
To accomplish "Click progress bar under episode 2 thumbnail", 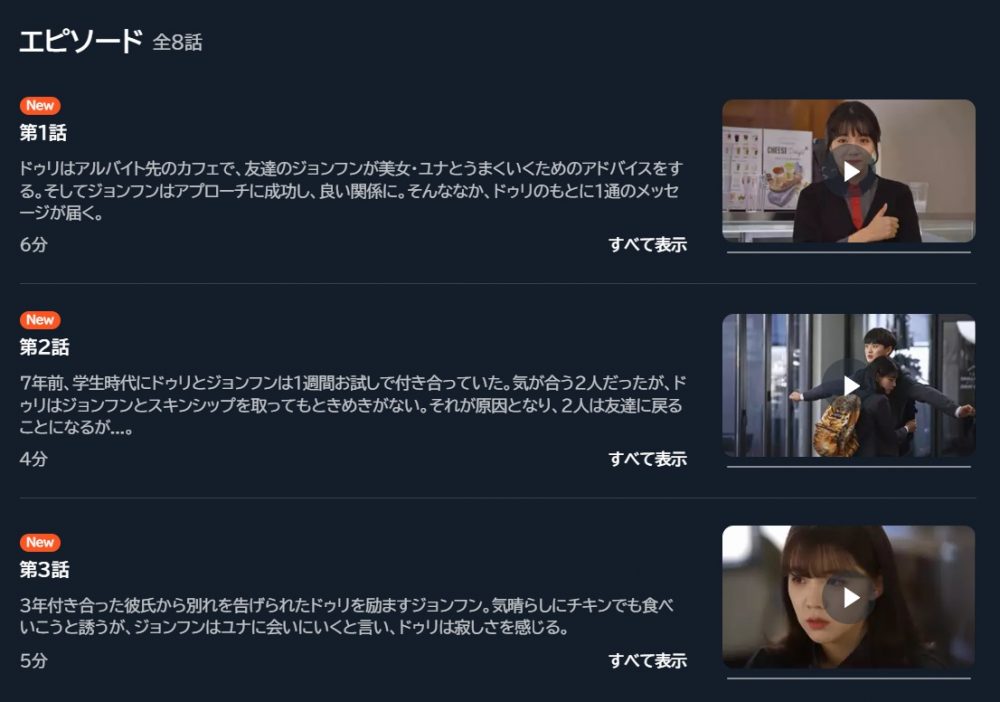I will [x=849, y=467].
